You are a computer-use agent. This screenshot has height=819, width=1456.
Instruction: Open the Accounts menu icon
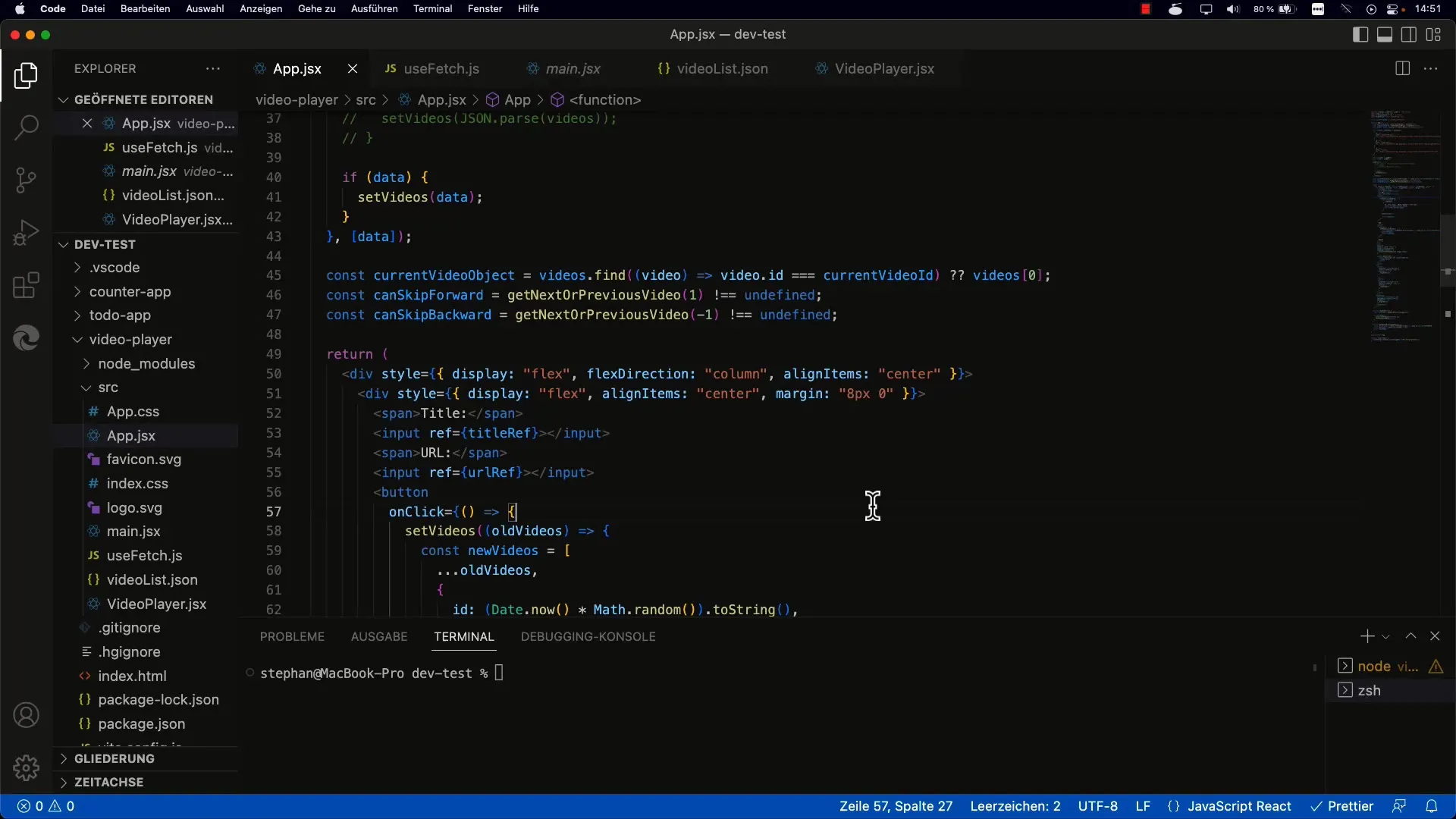(x=26, y=715)
